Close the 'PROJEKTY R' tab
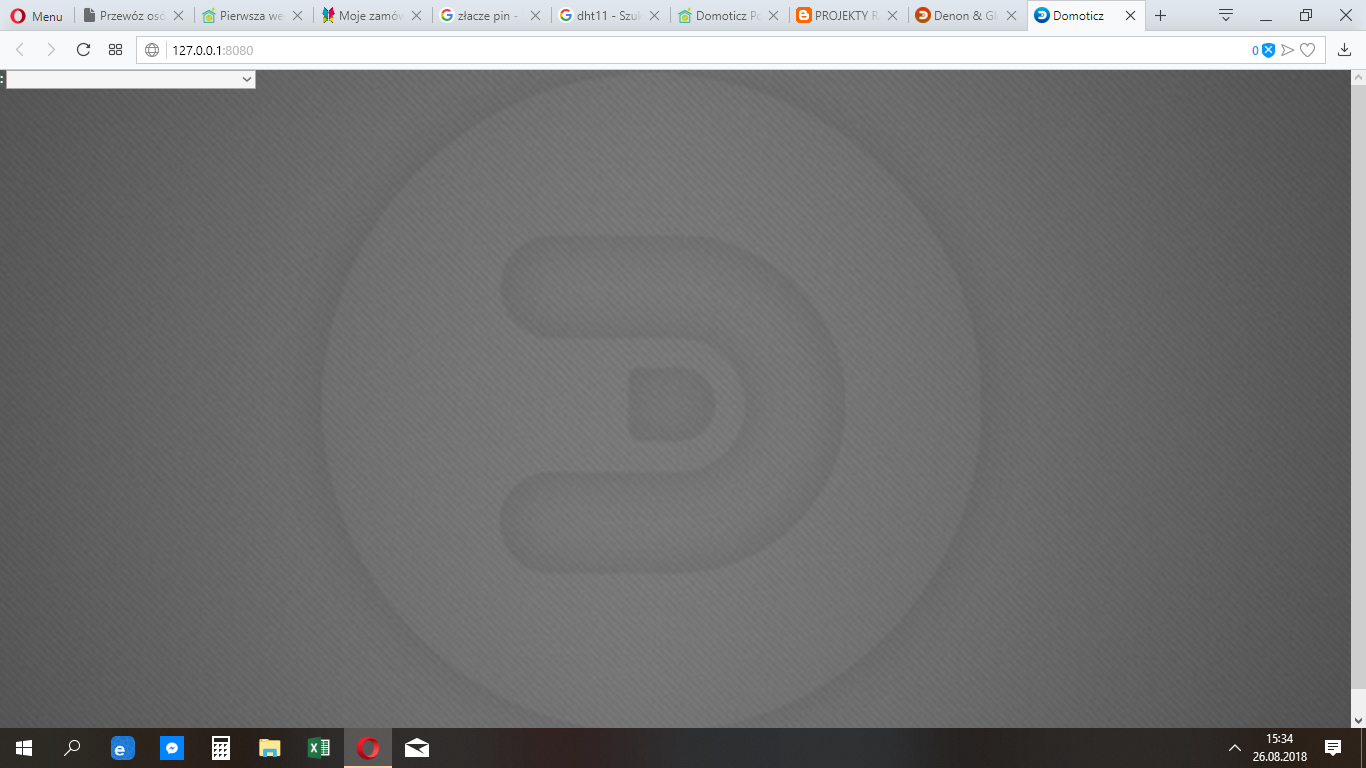This screenshot has width=1366, height=768. click(x=892, y=16)
